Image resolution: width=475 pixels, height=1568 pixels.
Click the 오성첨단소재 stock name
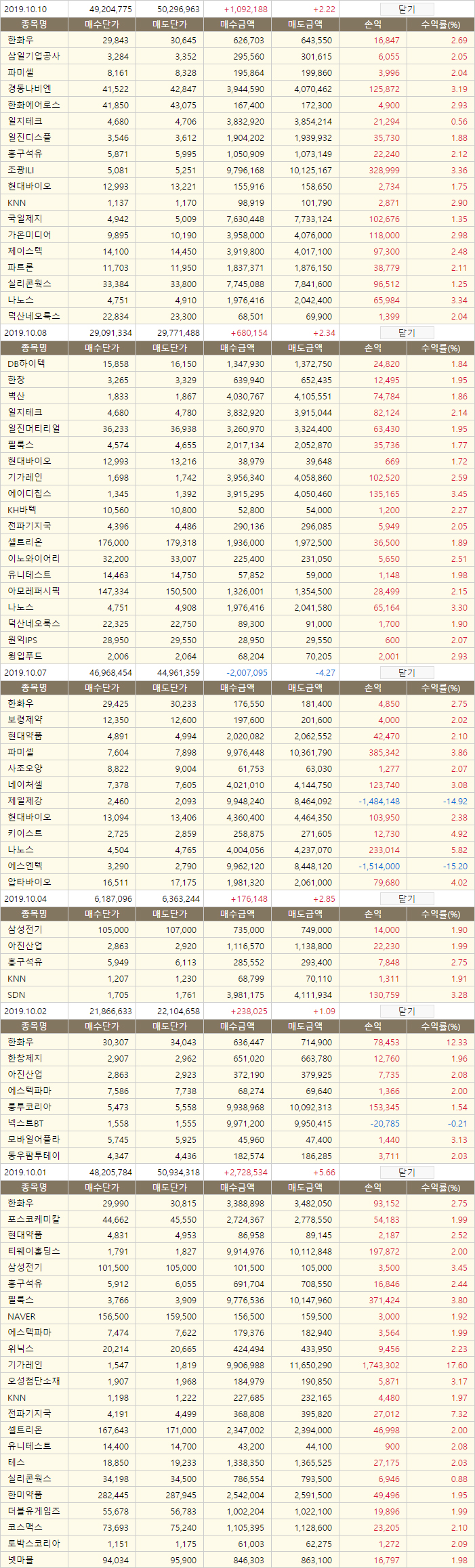(x=34, y=1382)
